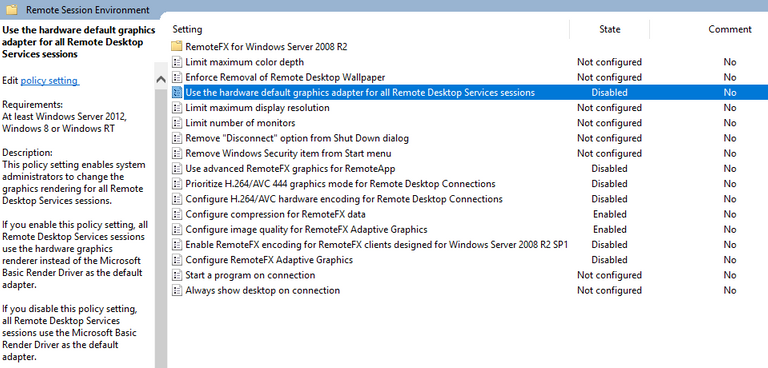Select the Limit maximum display resolution setting
The width and height of the screenshot is (768, 368).
coord(257,108)
